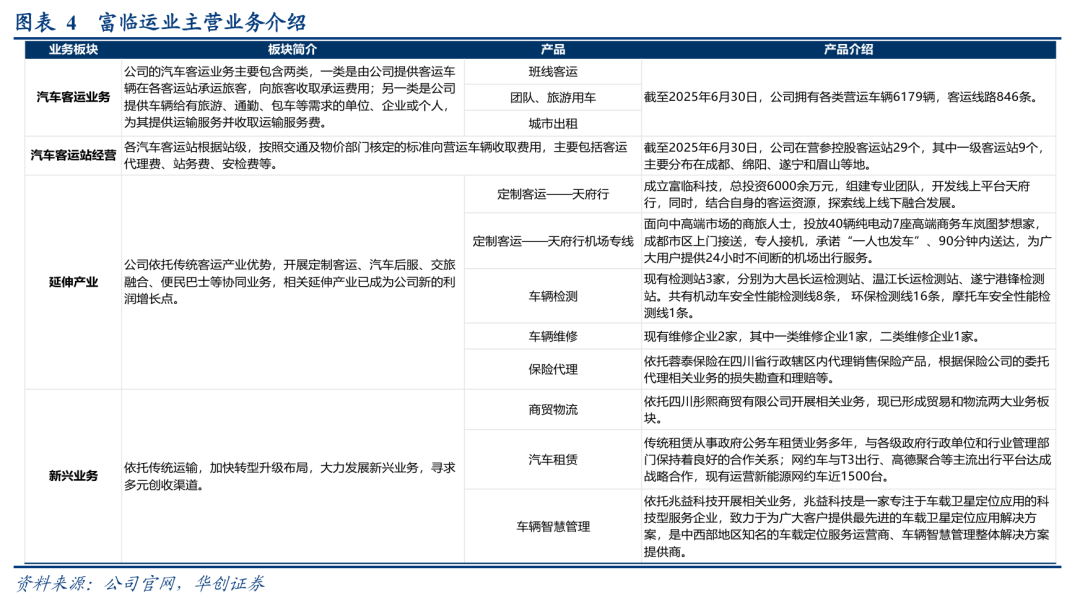Select the 汽车租赁 product cell
The image size is (1080, 601).
tap(552, 459)
